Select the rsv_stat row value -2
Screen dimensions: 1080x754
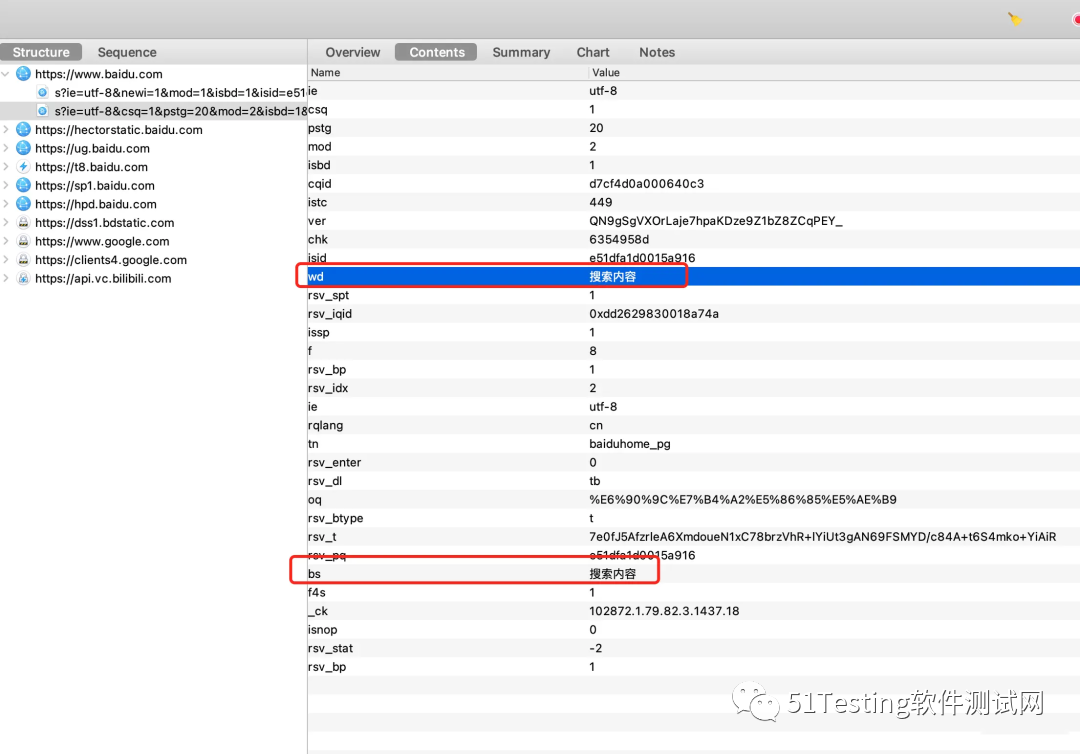pyautogui.click(x=596, y=649)
